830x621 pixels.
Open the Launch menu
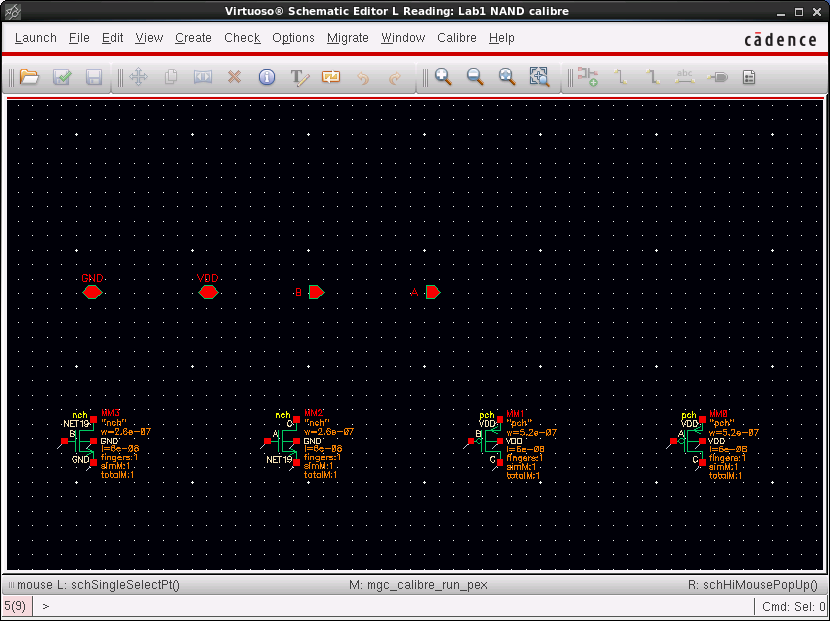(x=35, y=38)
